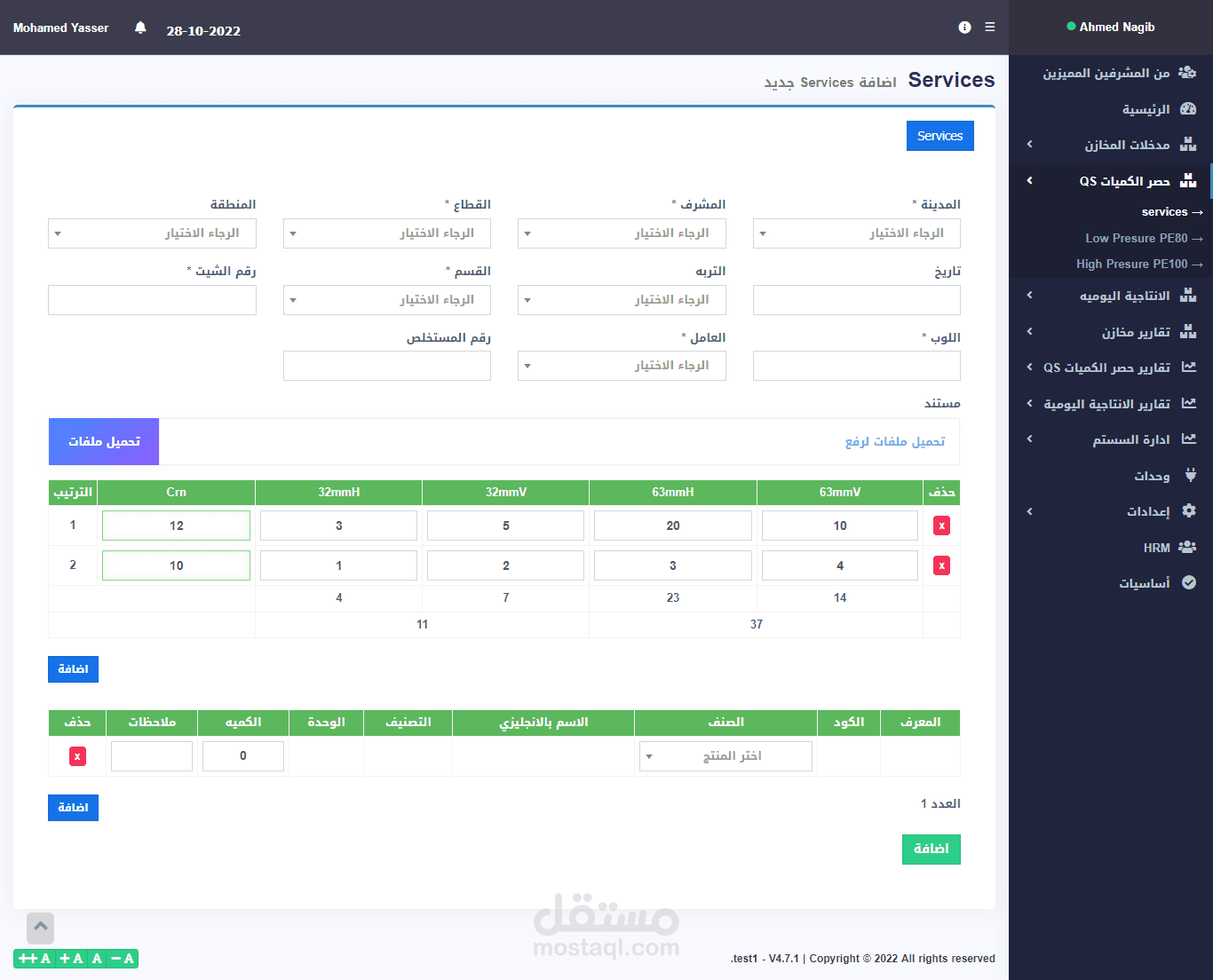Open the القطاع dropdown
The image size is (1213, 980).
coord(387,233)
